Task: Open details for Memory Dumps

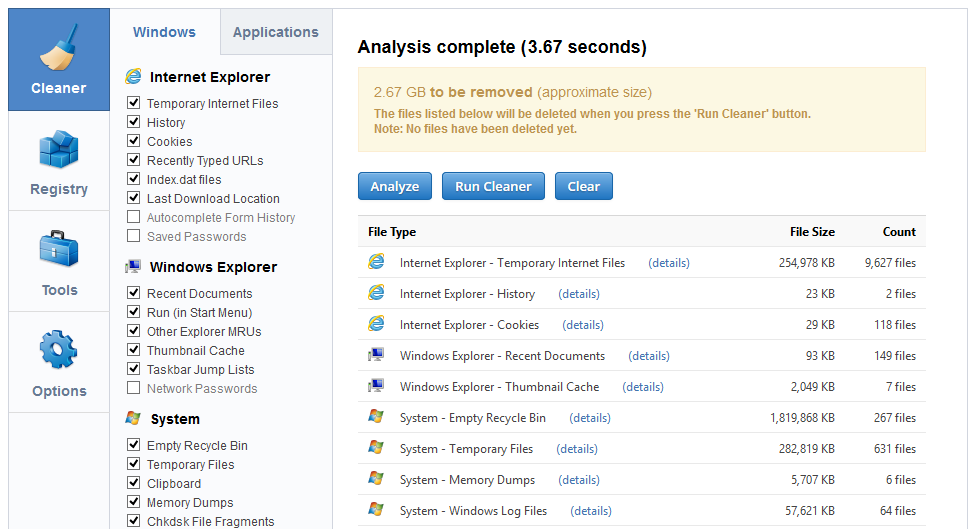Action: click(x=579, y=480)
